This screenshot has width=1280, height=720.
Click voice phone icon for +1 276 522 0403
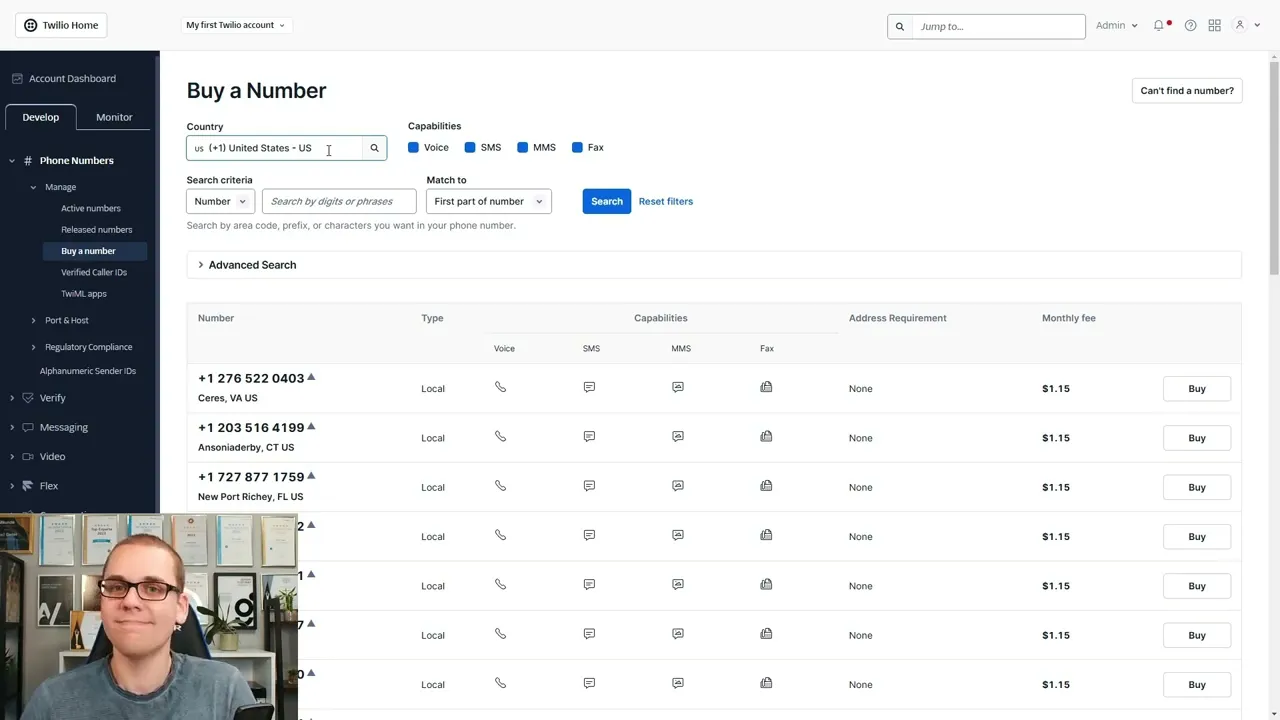[x=501, y=387]
